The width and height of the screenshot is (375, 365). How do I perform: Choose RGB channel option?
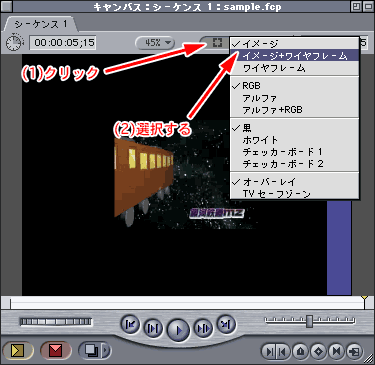[x=294, y=86]
